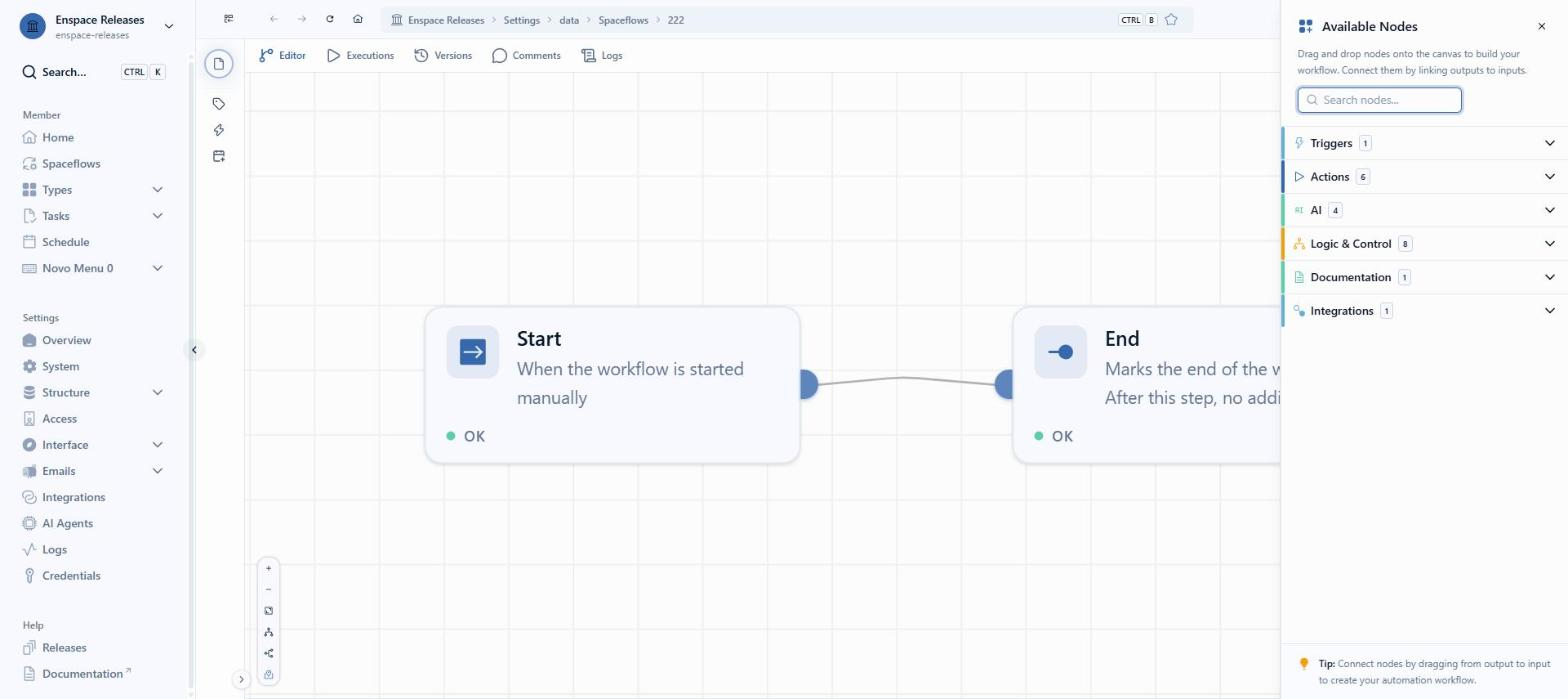
Task: Click the navigation panel toggle icon in top bar
Action: [229, 19]
